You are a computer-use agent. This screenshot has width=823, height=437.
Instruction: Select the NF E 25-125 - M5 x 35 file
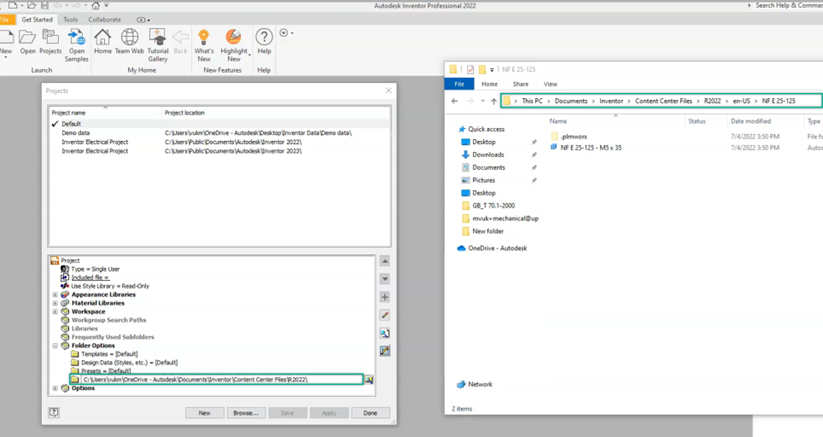coord(586,148)
